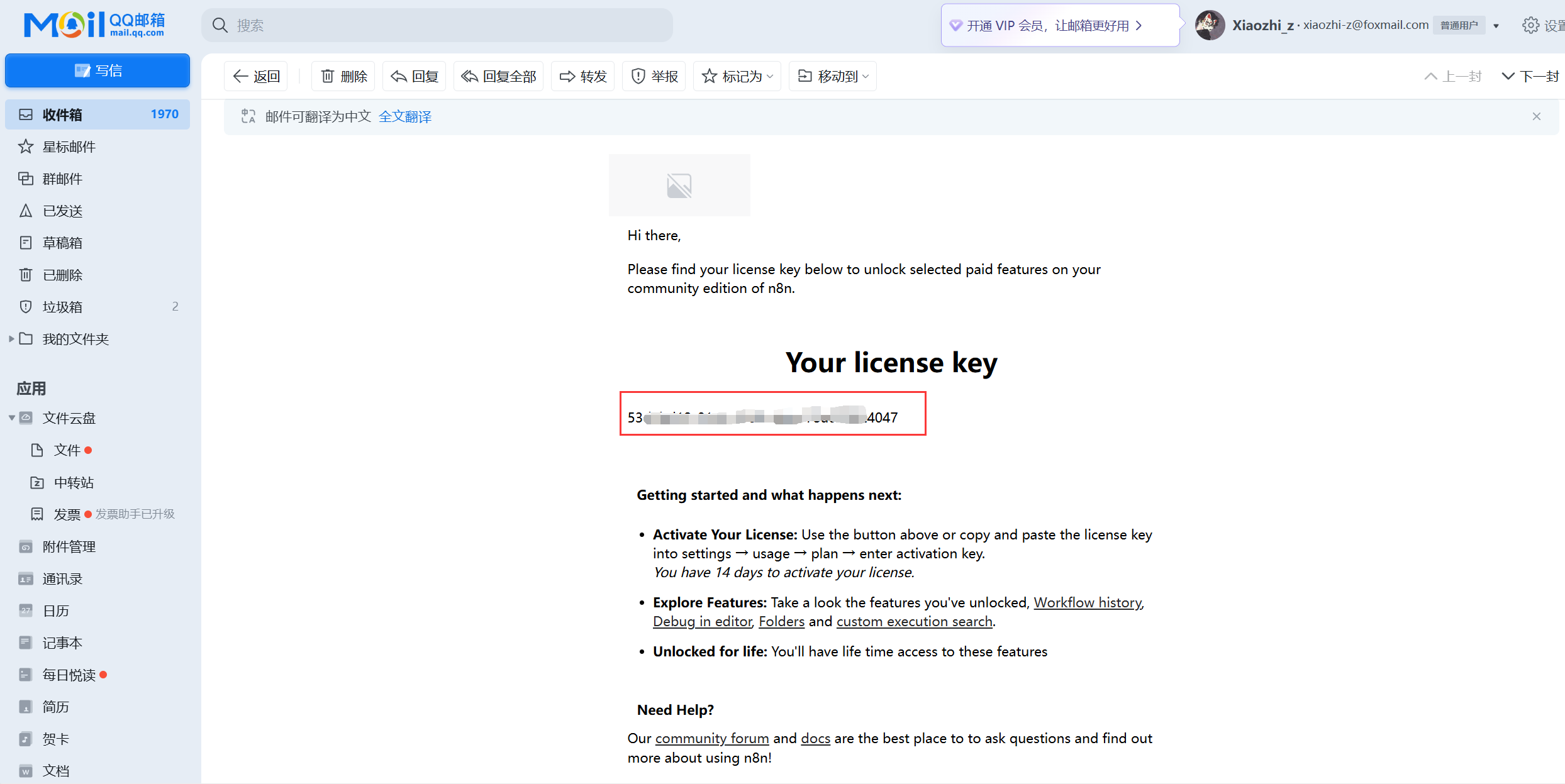The height and width of the screenshot is (784, 1565).
Task: Open the Calendar app in sidebar
Action: [x=56, y=610]
